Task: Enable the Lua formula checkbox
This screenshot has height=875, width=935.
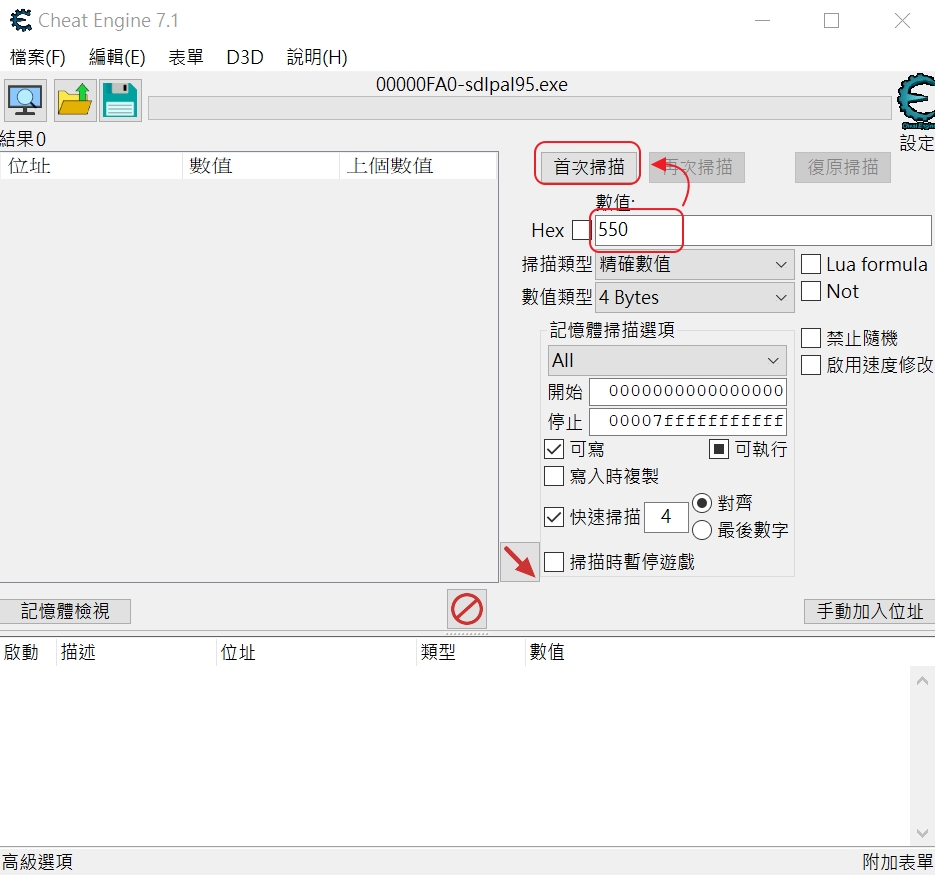Action: tap(810, 264)
